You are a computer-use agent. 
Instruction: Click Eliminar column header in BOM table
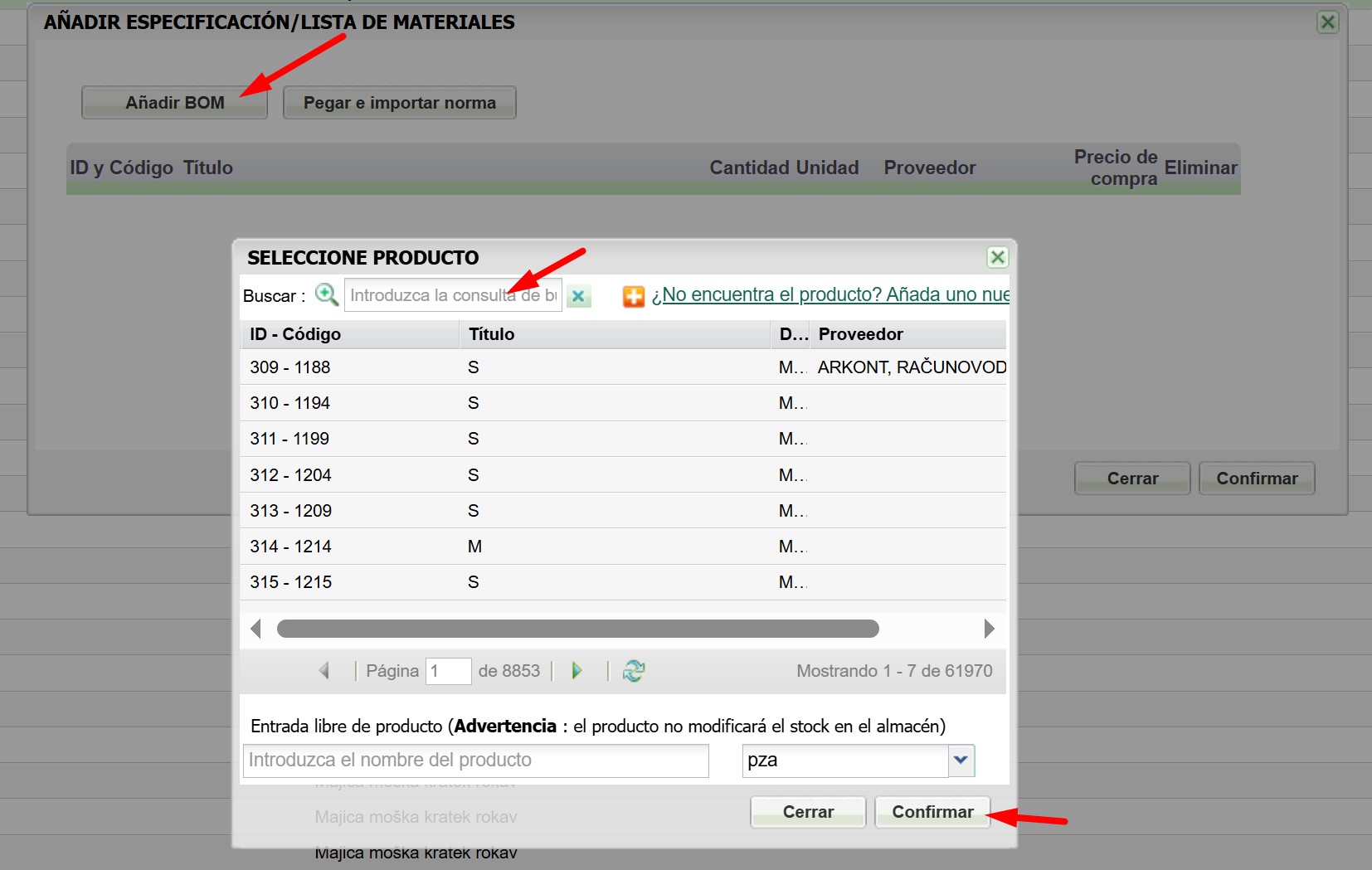click(x=1200, y=168)
